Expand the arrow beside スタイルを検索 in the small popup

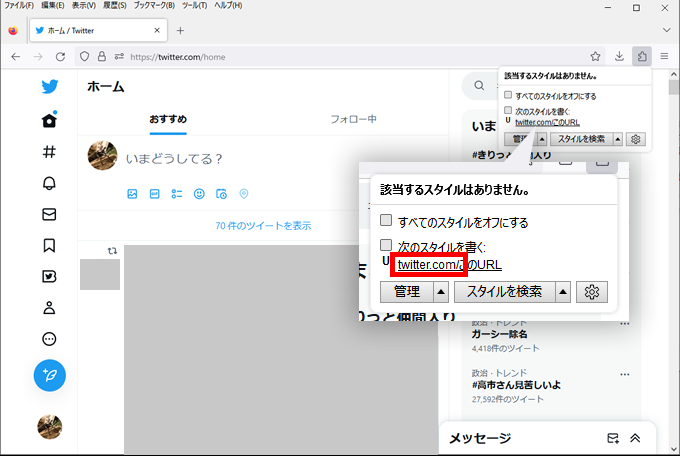[618, 139]
